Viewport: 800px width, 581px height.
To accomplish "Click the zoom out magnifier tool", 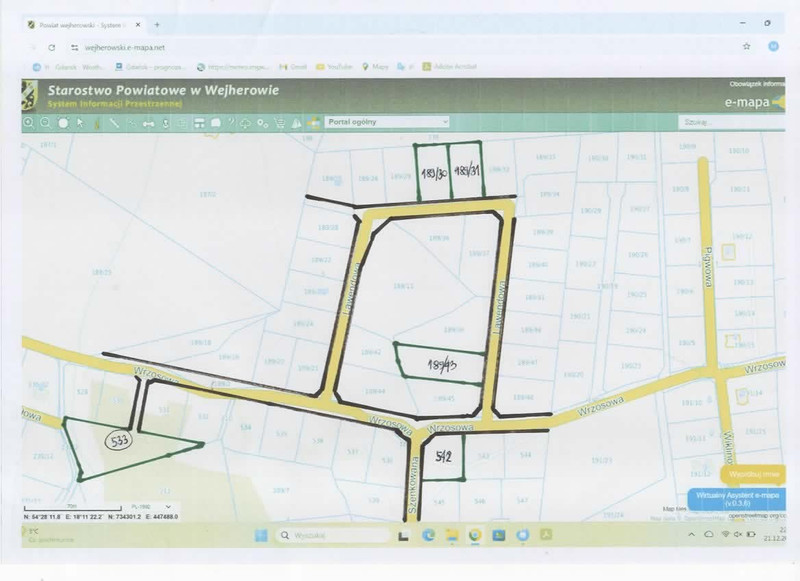I will click(45, 123).
